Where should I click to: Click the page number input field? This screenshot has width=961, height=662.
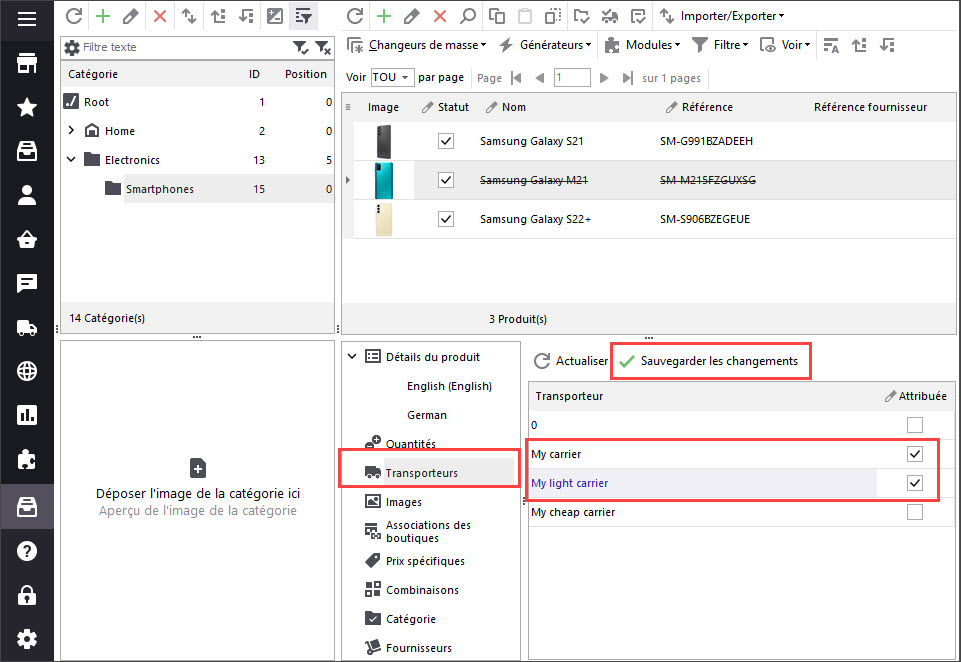tap(572, 78)
